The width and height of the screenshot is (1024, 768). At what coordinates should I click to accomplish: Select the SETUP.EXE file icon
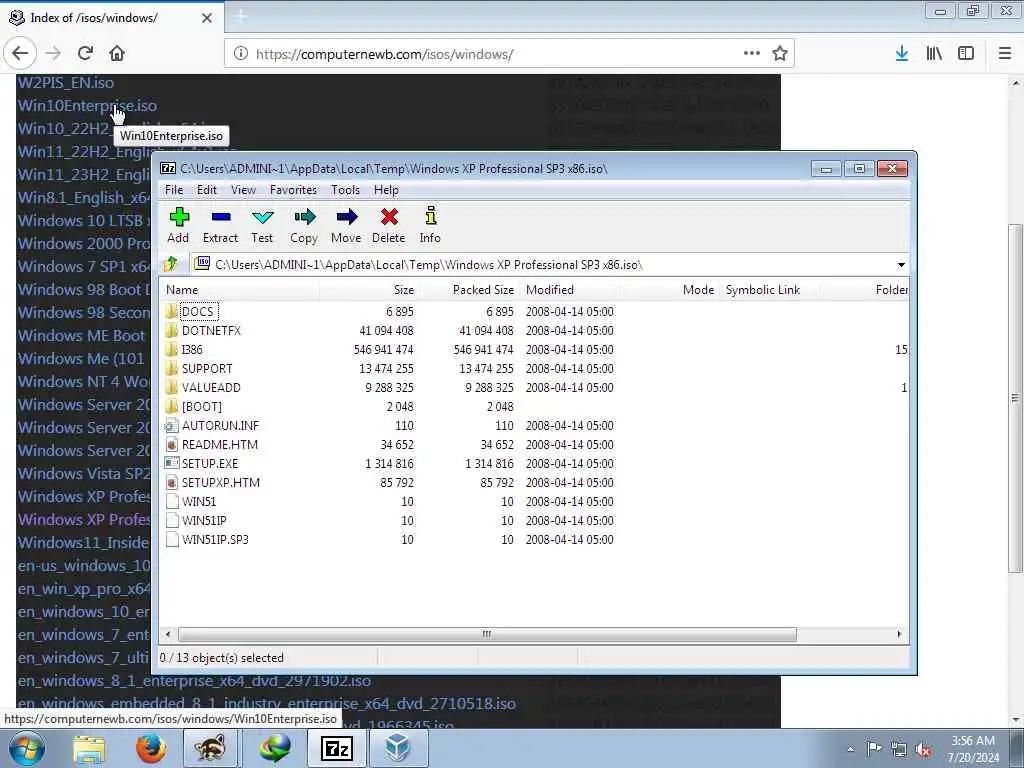172,463
